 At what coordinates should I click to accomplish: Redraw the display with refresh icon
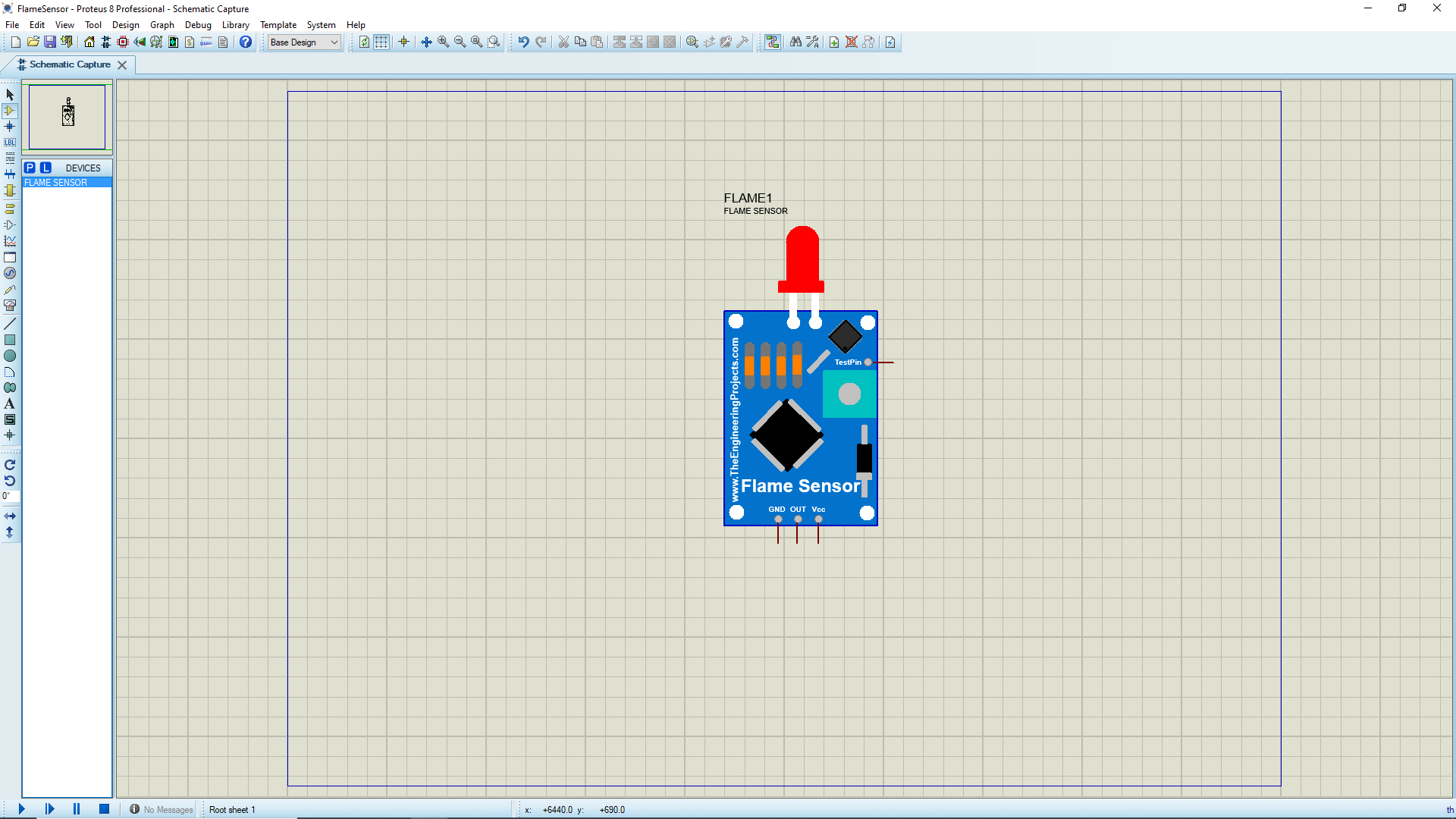(x=364, y=42)
